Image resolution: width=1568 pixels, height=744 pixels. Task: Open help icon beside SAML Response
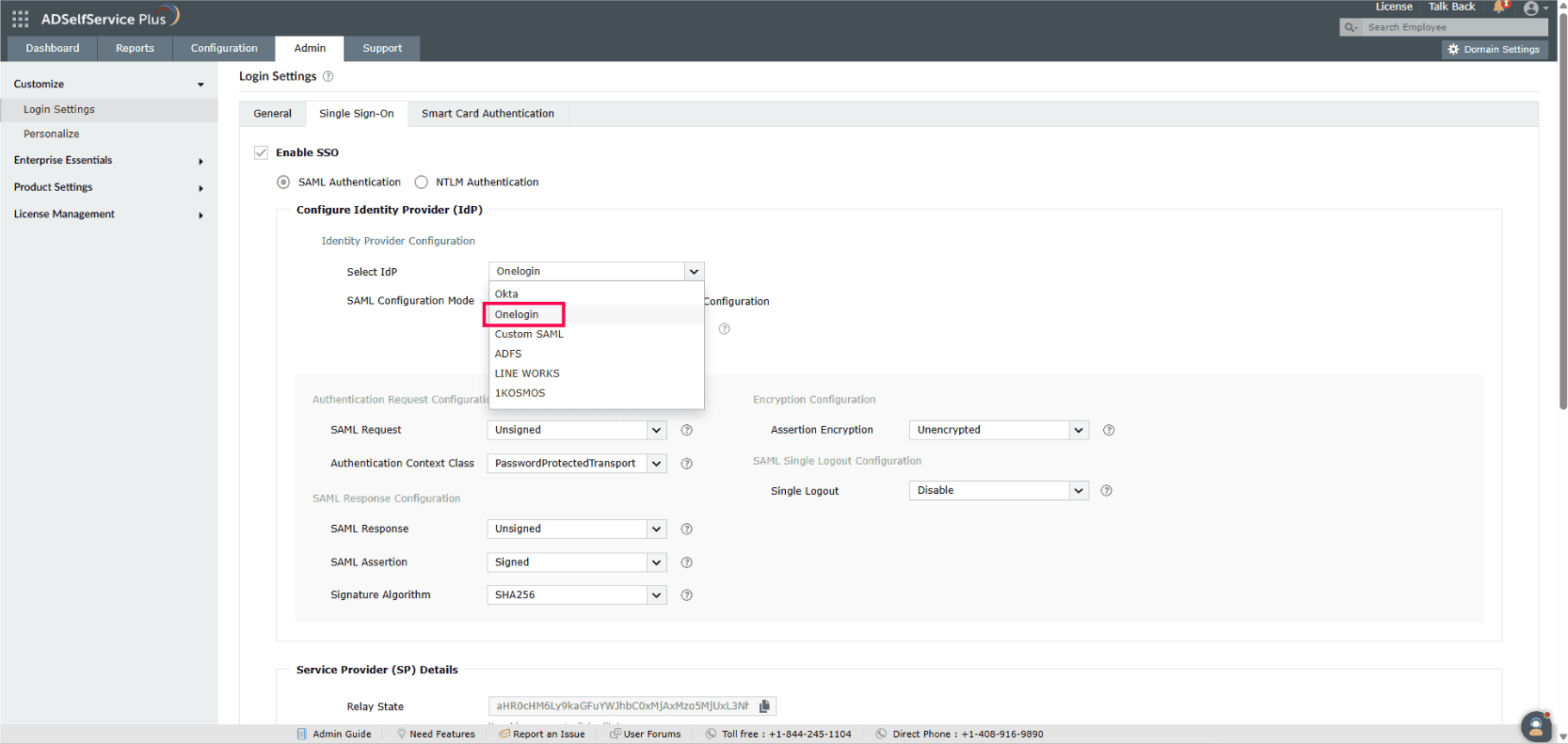(x=687, y=529)
